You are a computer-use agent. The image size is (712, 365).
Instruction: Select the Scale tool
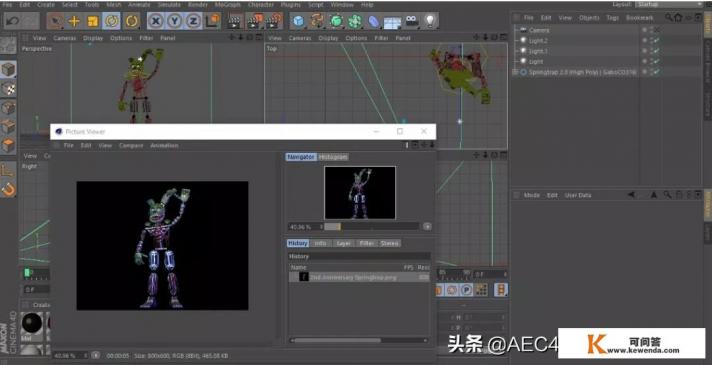click(93, 21)
